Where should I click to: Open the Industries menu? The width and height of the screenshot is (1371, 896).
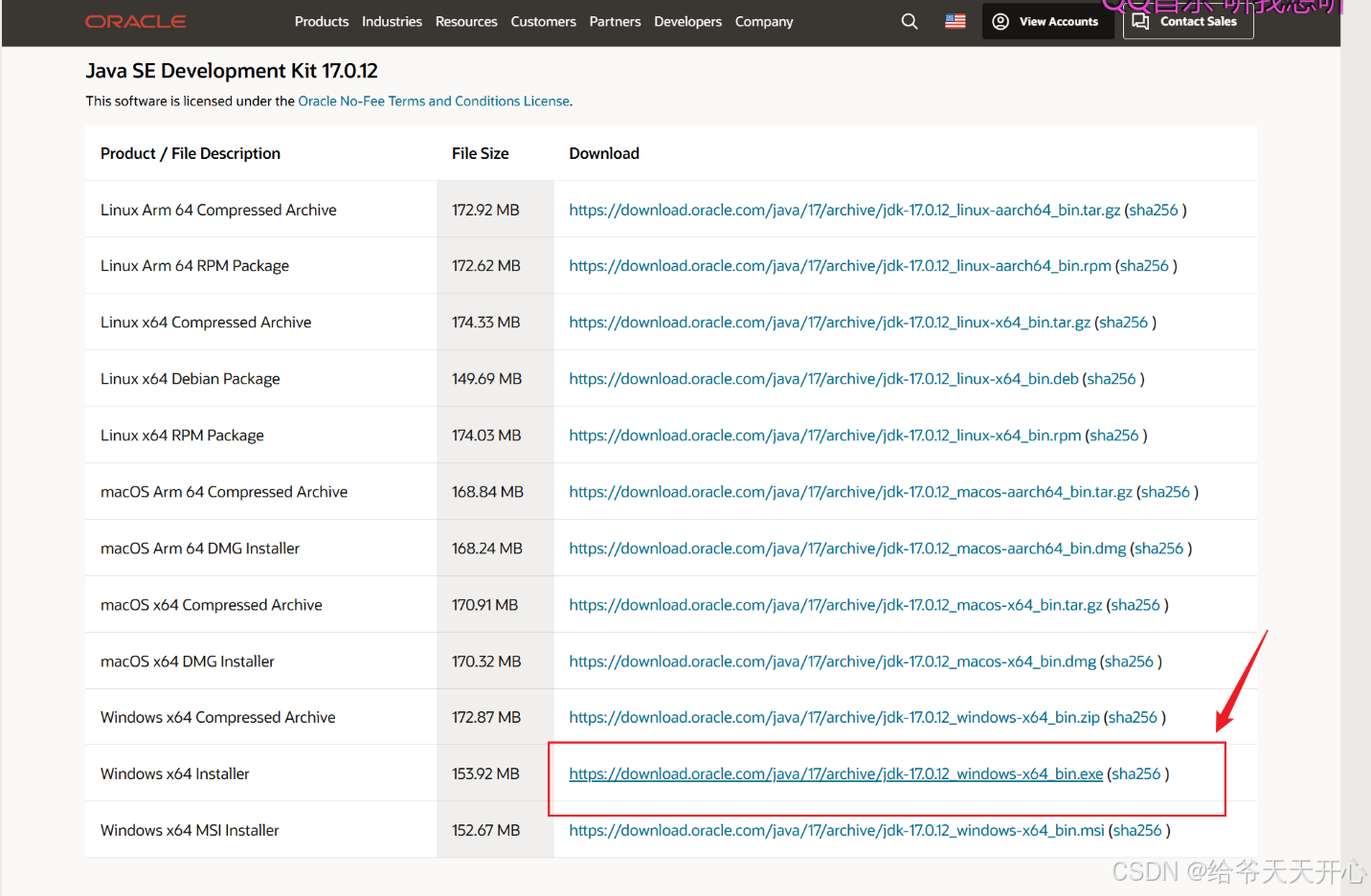pyautogui.click(x=392, y=21)
